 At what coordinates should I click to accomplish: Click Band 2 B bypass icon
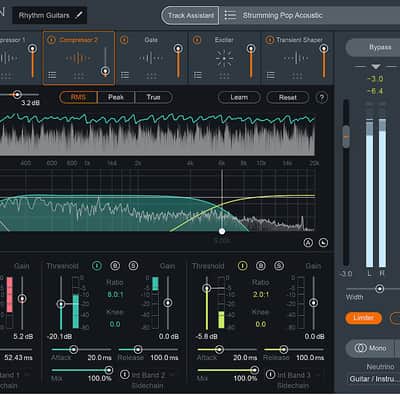(115, 266)
